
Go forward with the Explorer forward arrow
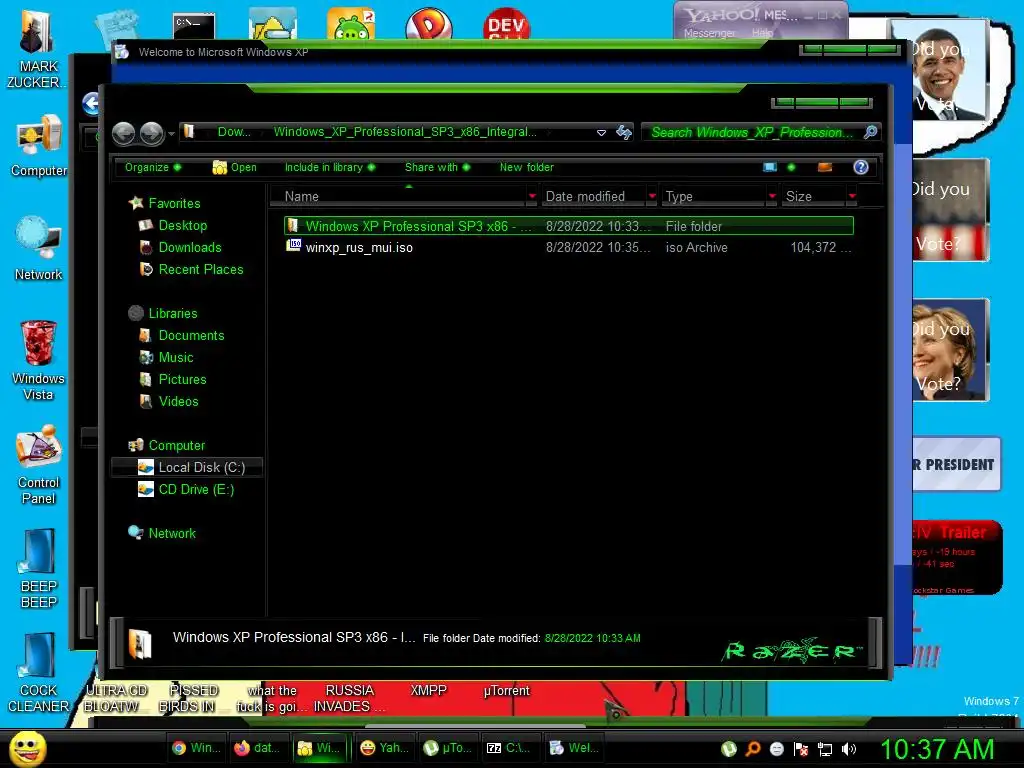pyautogui.click(x=152, y=133)
